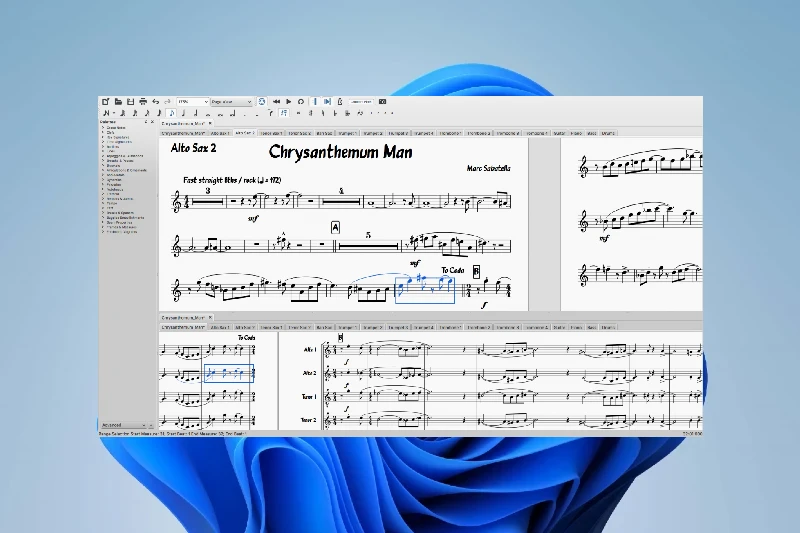This screenshot has height=533, width=800.
Task: Toggle note input mode in toolbar
Action: (105, 113)
